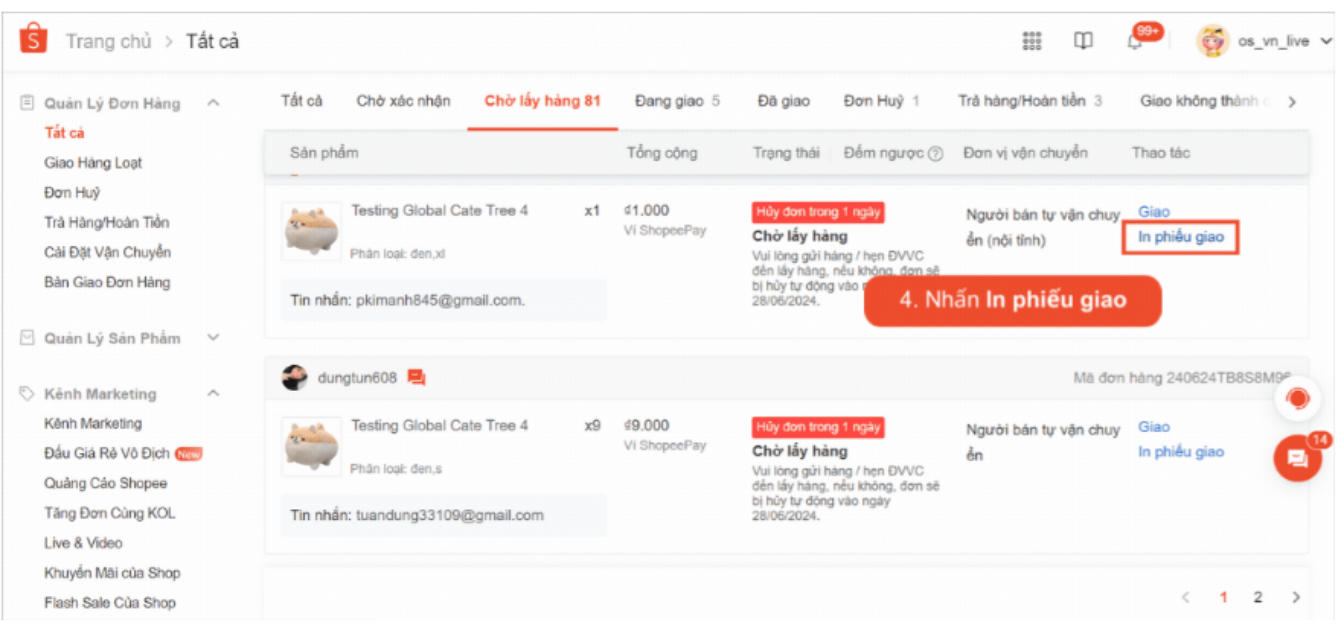Switch to Đã giao tab
Viewport: 1344px width, 626px height.
pos(784,101)
